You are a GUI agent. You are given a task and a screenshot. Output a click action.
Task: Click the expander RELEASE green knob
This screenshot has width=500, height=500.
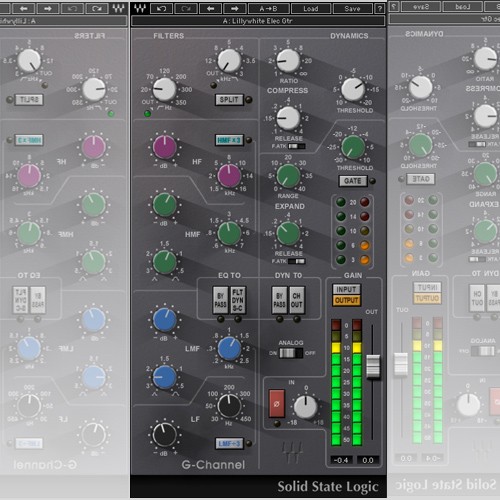(288, 233)
